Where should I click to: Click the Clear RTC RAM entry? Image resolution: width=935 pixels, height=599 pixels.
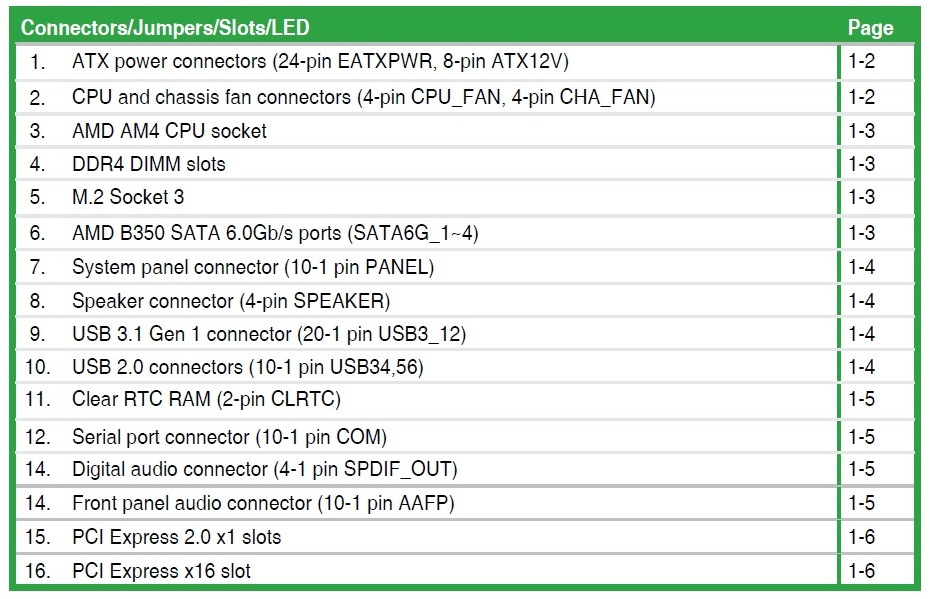pos(206,399)
